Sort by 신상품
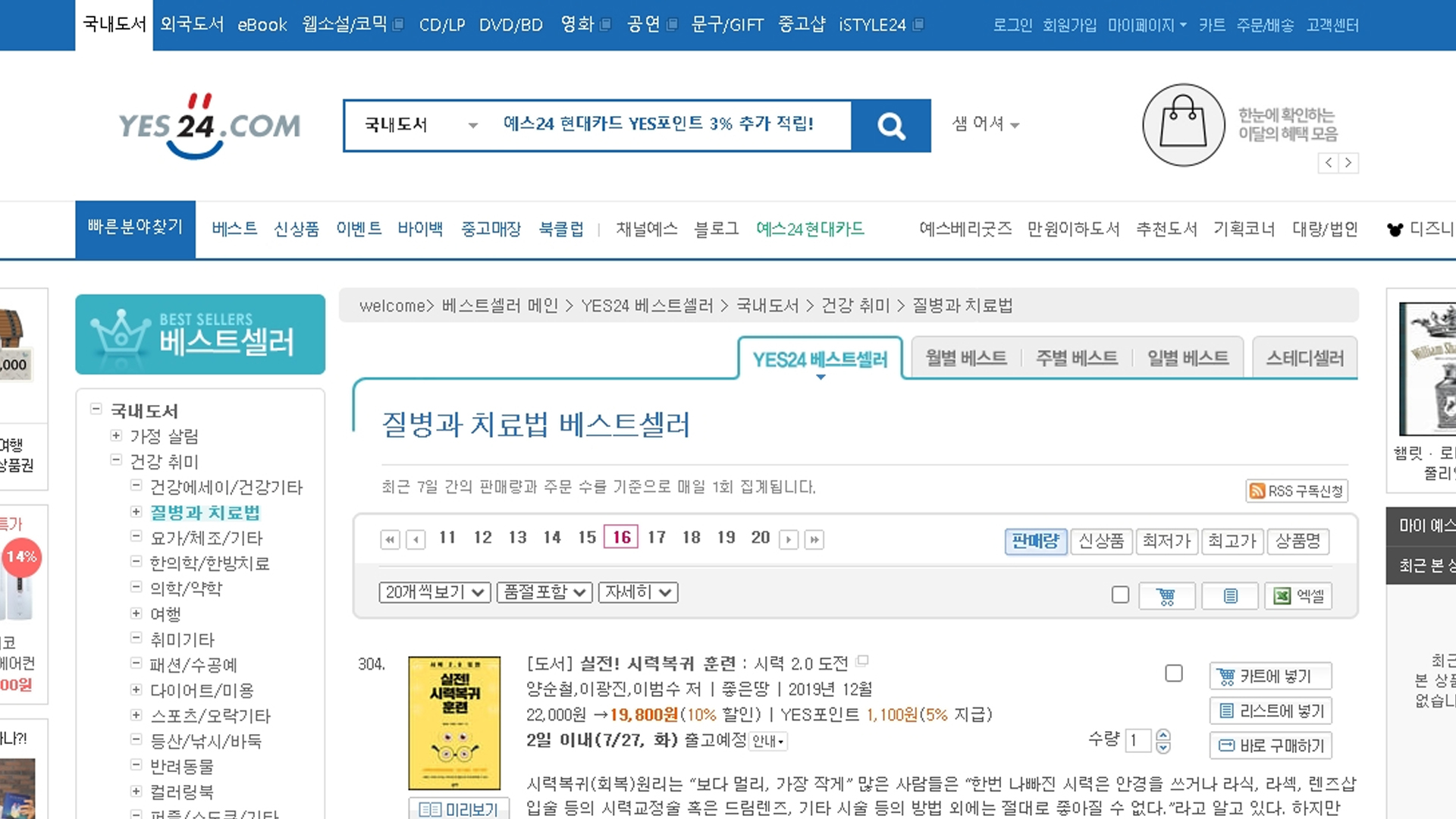Image resolution: width=1456 pixels, height=819 pixels. (1101, 541)
